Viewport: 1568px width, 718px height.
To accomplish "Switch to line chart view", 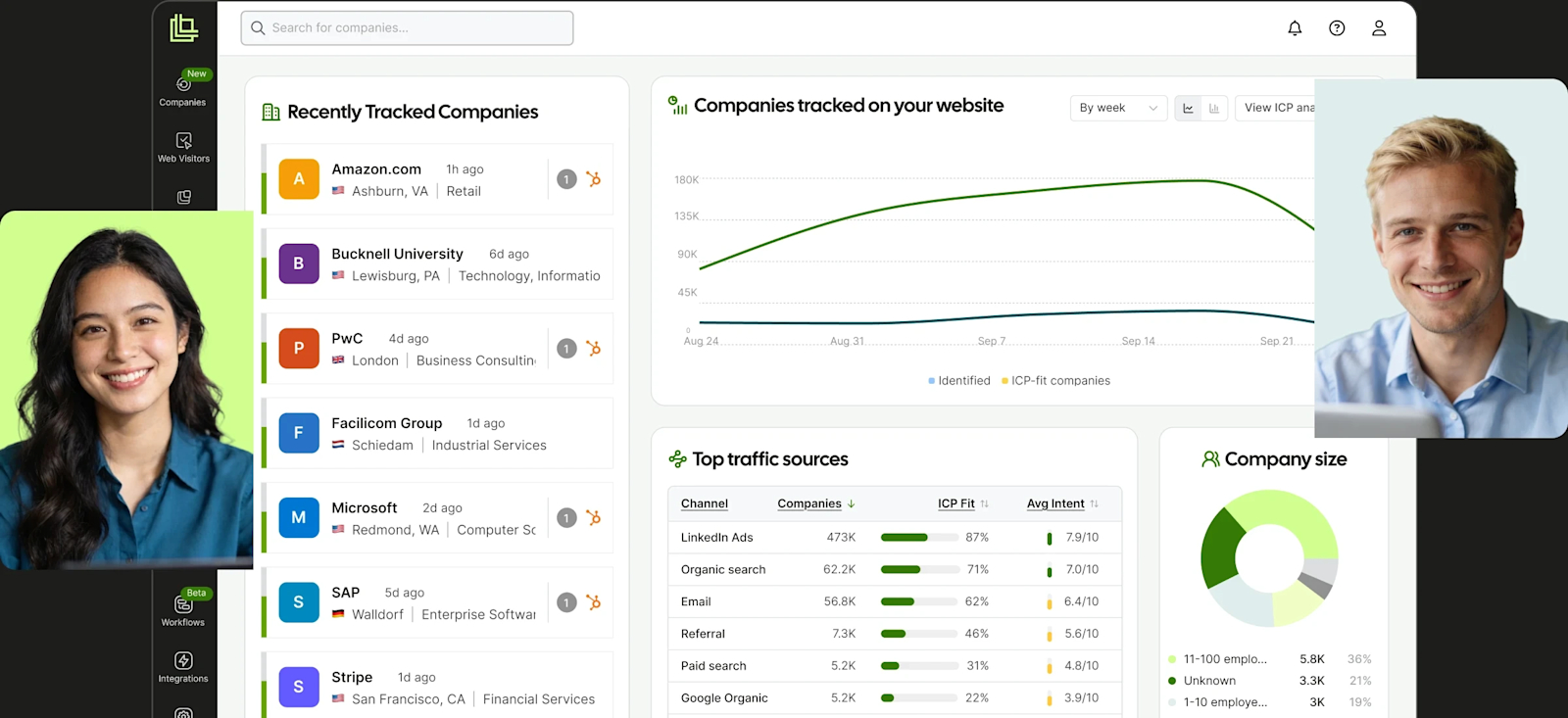I will (1188, 108).
